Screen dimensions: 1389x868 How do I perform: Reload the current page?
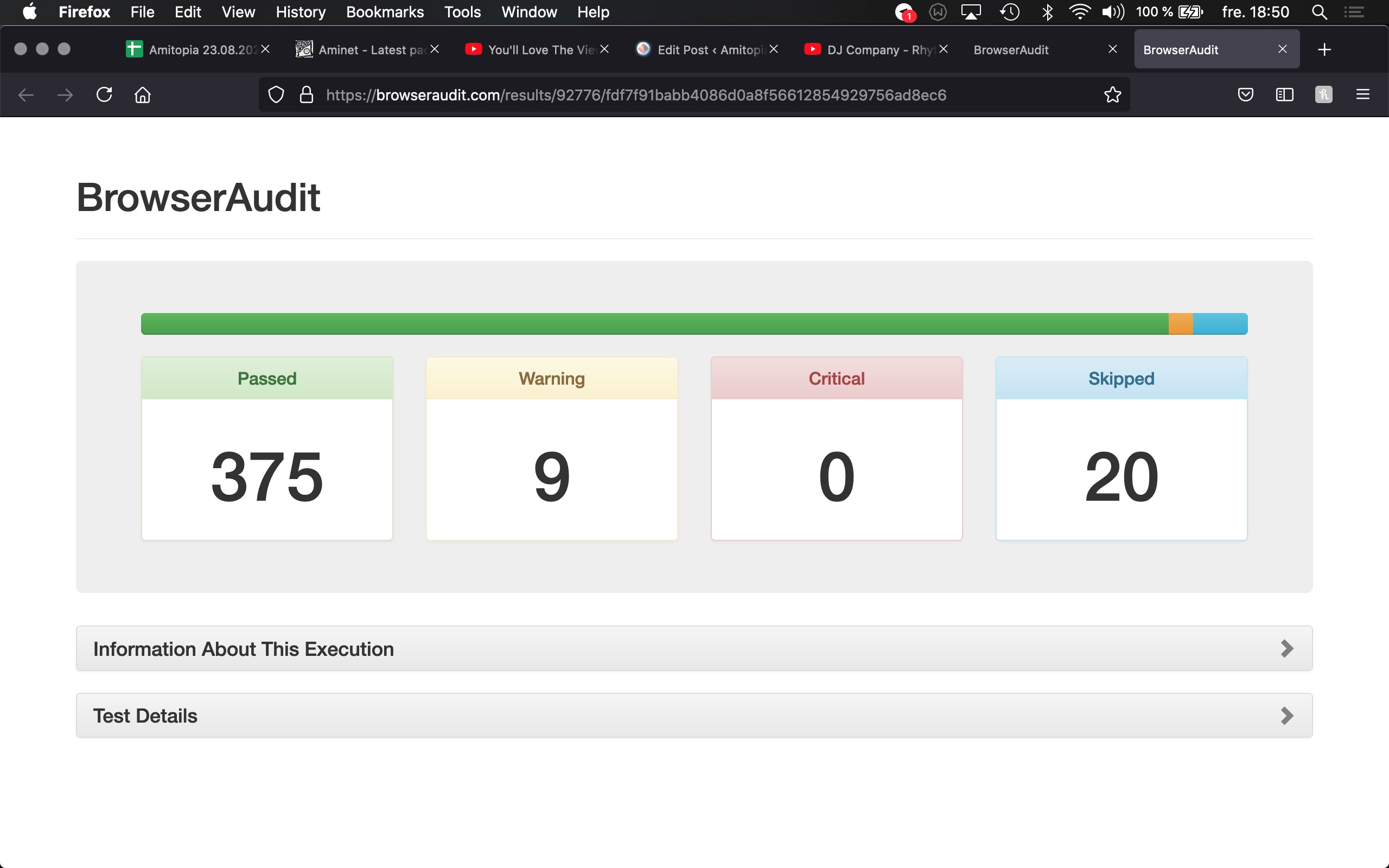click(104, 95)
